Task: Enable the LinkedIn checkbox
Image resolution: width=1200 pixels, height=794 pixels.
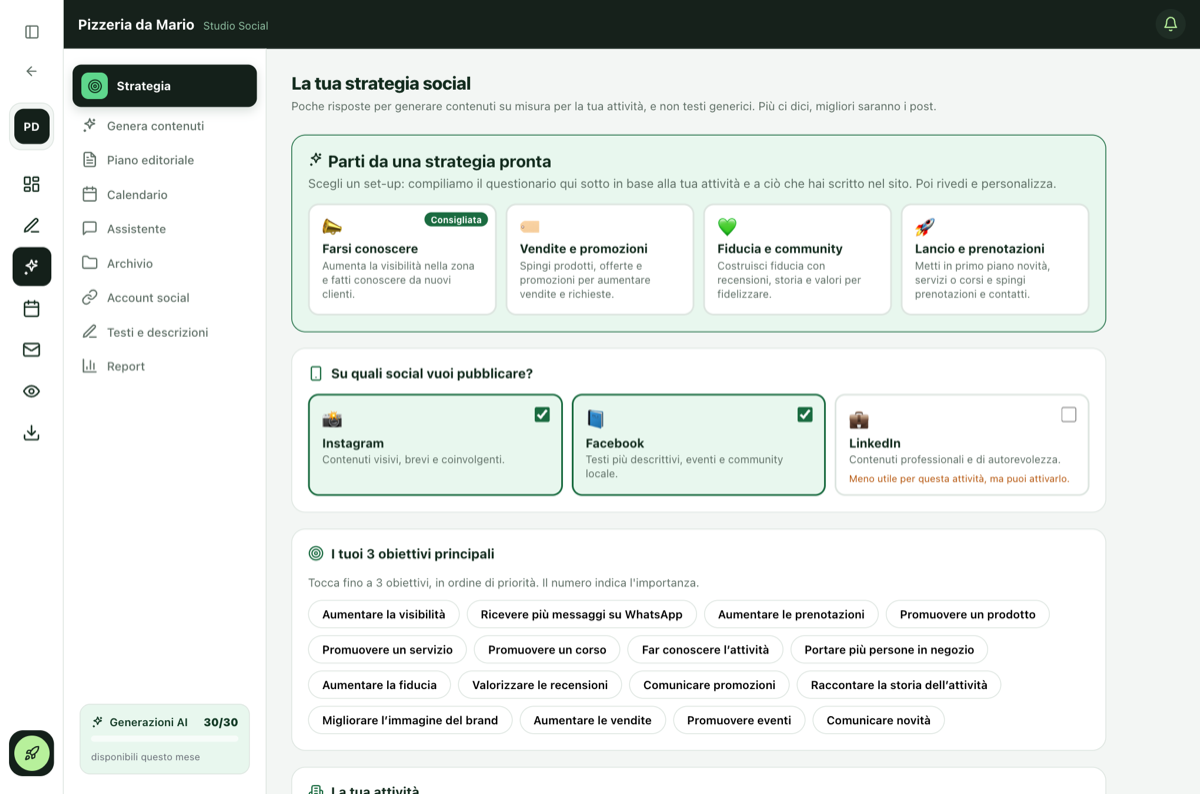Action: coord(1069,414)
